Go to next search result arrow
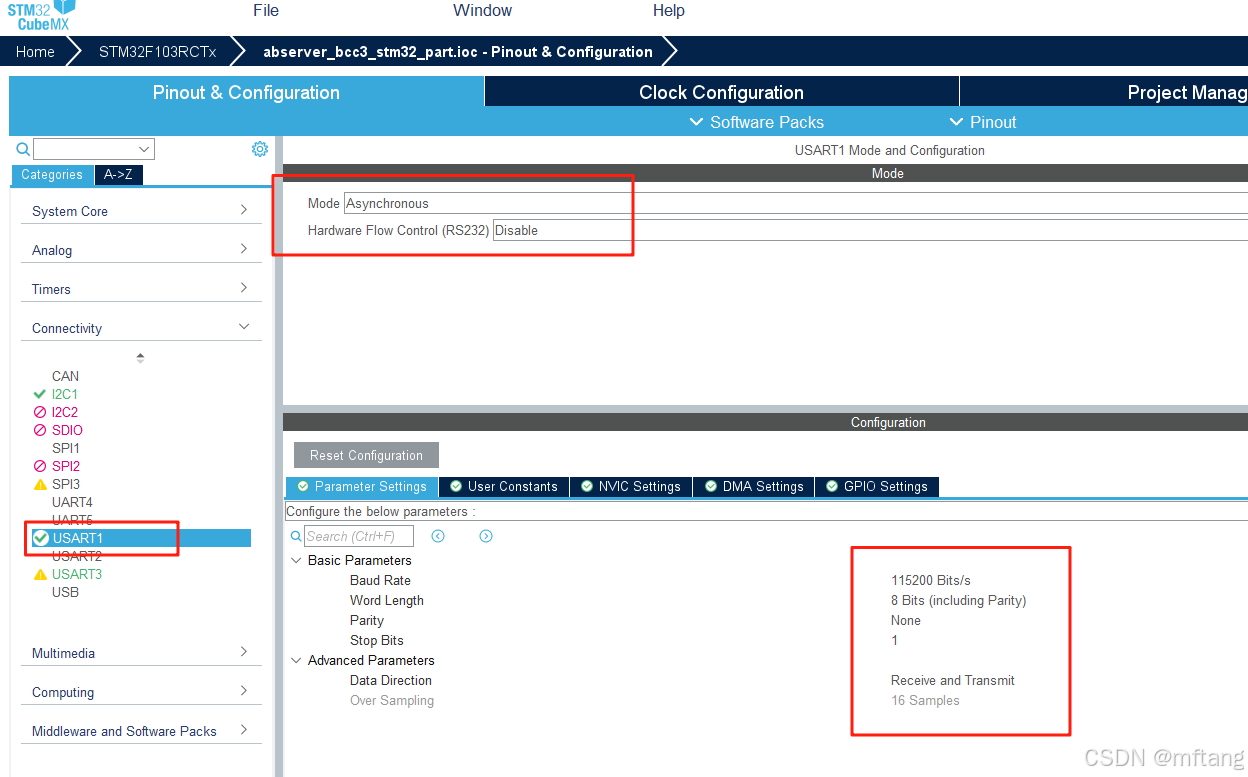Image resolution: width=1248 pixels, height=777 pixels. [x=486, y=536]
